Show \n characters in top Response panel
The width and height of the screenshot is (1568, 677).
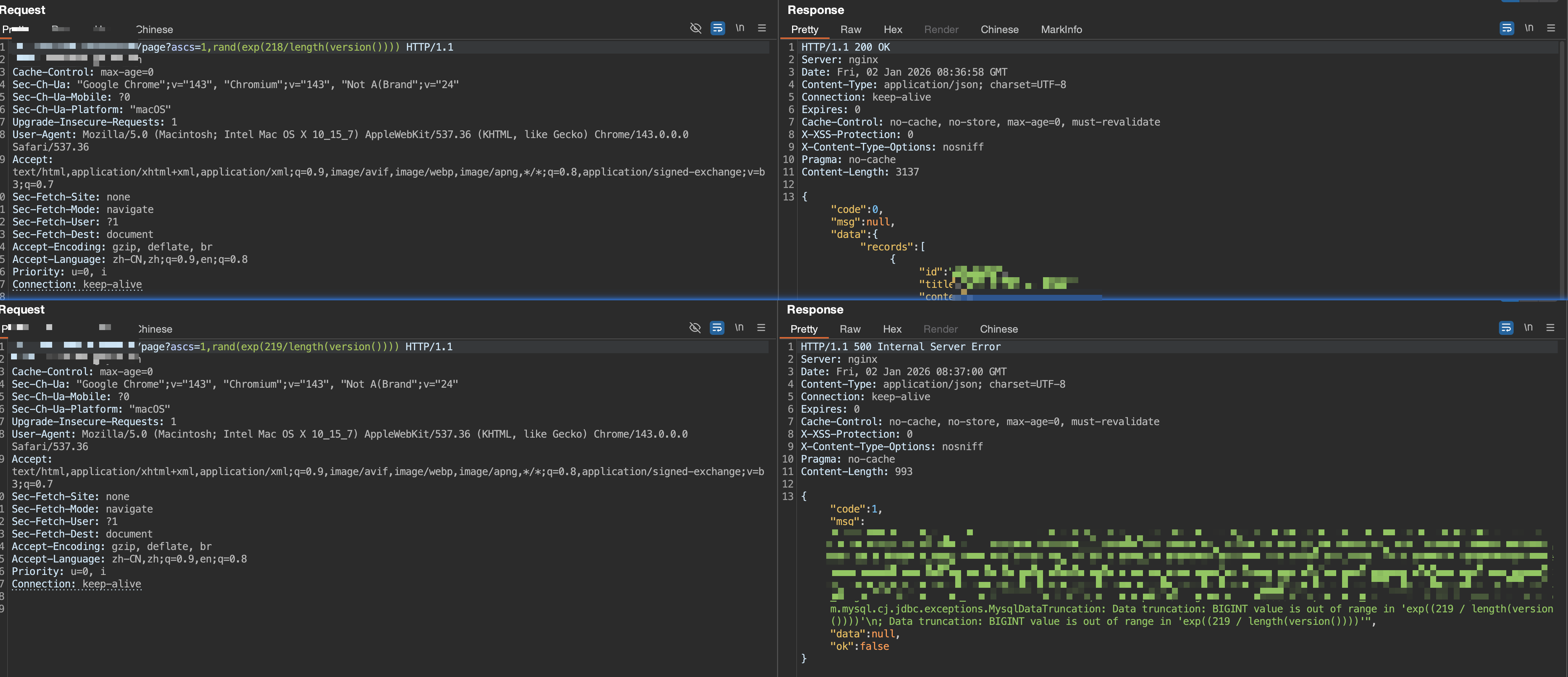click(1529, 28)
